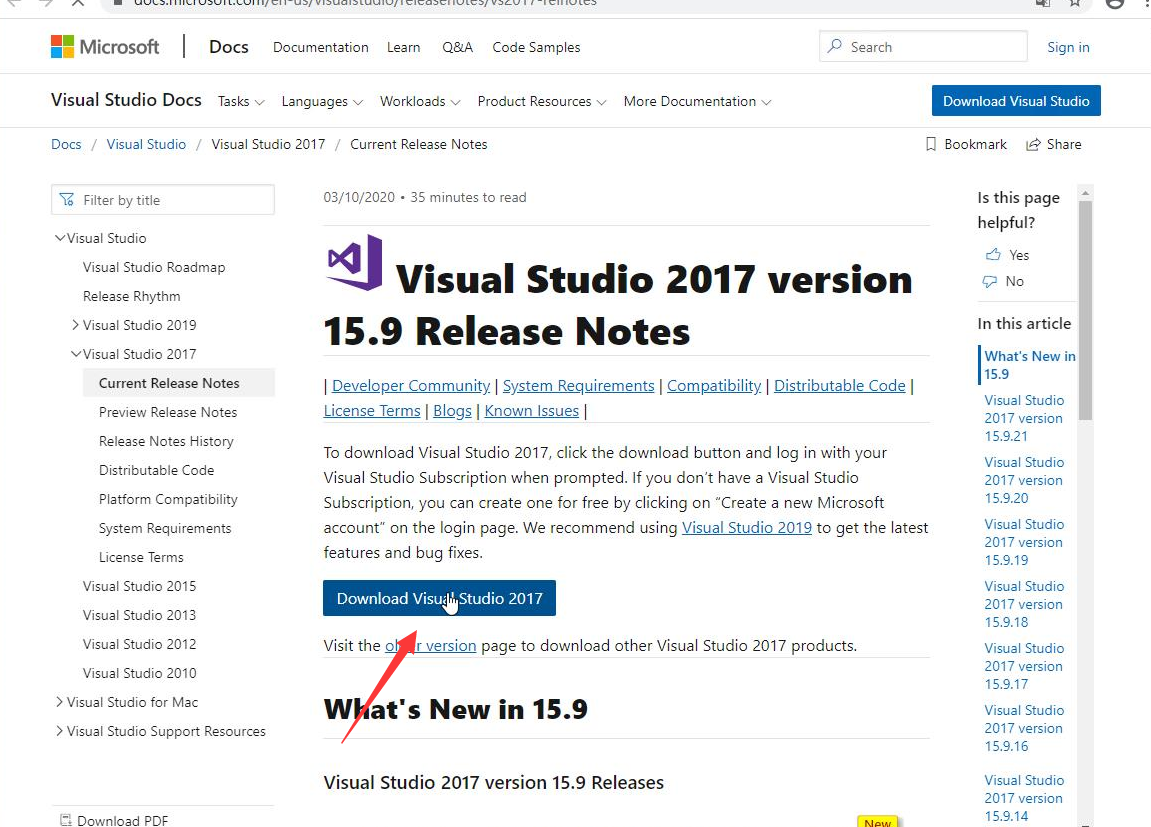Screen dimensions: 1151x827
Task: Open the Compatibility link
Action: point(714,386)
